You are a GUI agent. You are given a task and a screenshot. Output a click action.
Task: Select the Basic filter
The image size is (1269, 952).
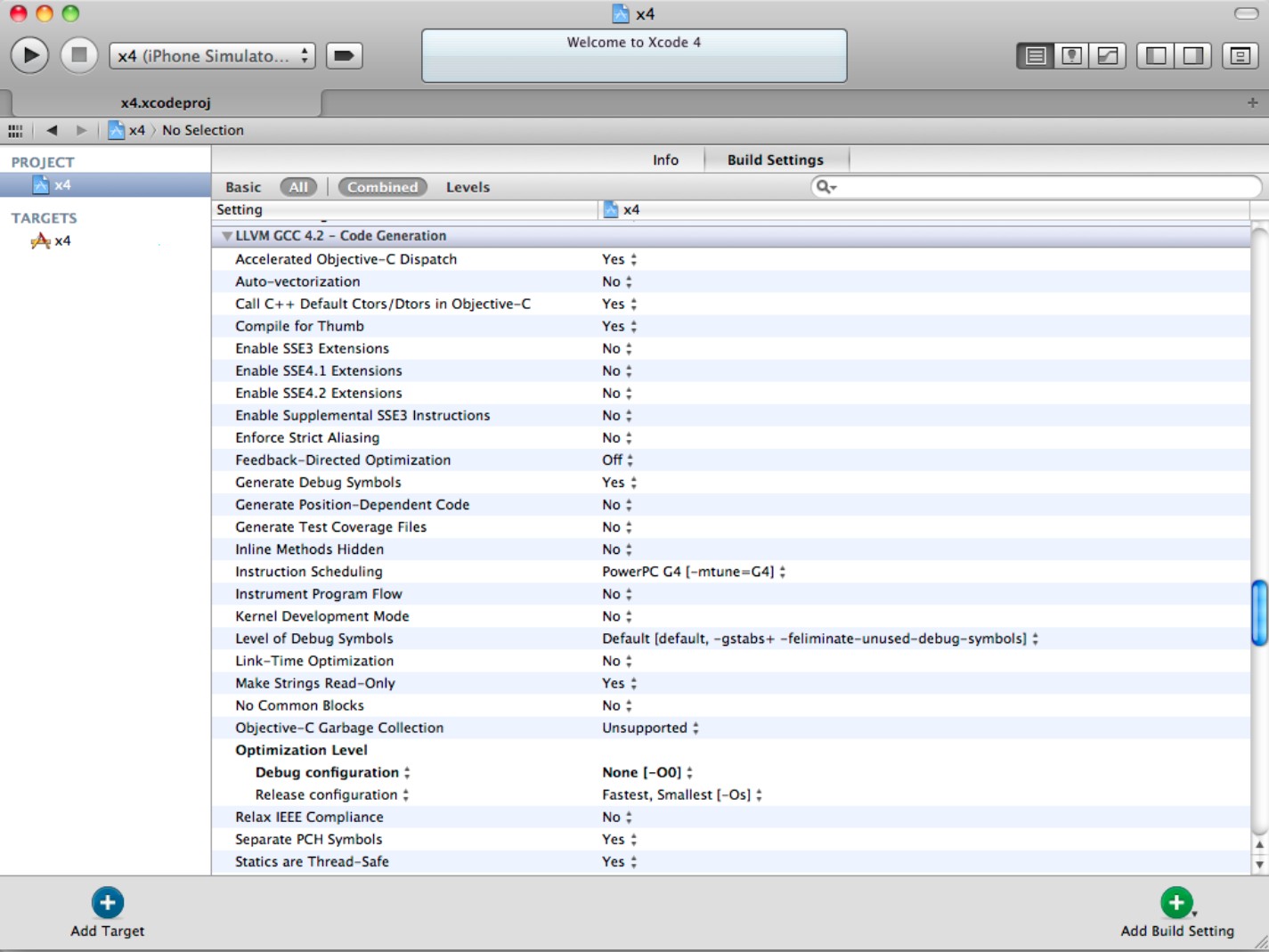click(x=243, y=187)
